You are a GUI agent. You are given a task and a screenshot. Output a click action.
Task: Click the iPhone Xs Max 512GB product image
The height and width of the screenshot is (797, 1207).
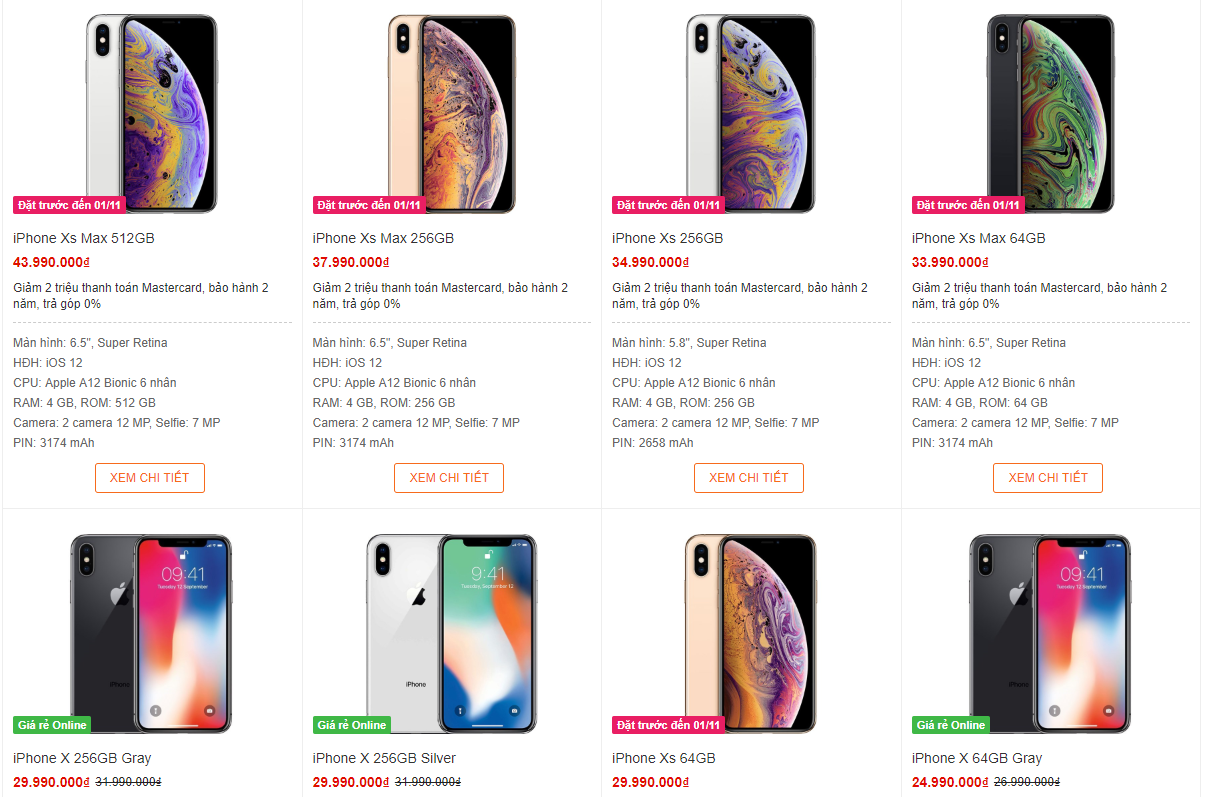[x=151, y=113]
